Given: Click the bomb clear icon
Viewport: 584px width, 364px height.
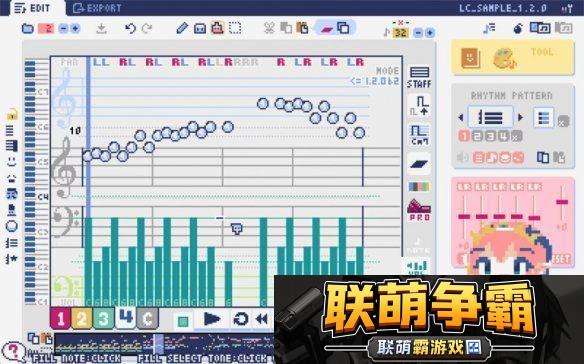Looking at the screenshot, I should (518, 28).
